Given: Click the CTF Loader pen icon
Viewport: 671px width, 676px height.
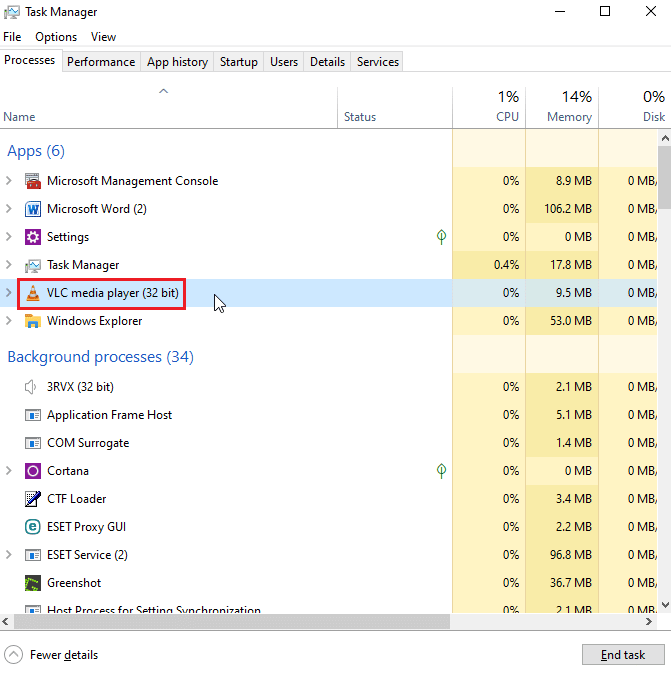Looking at the screenshot, I should (33, 499).
